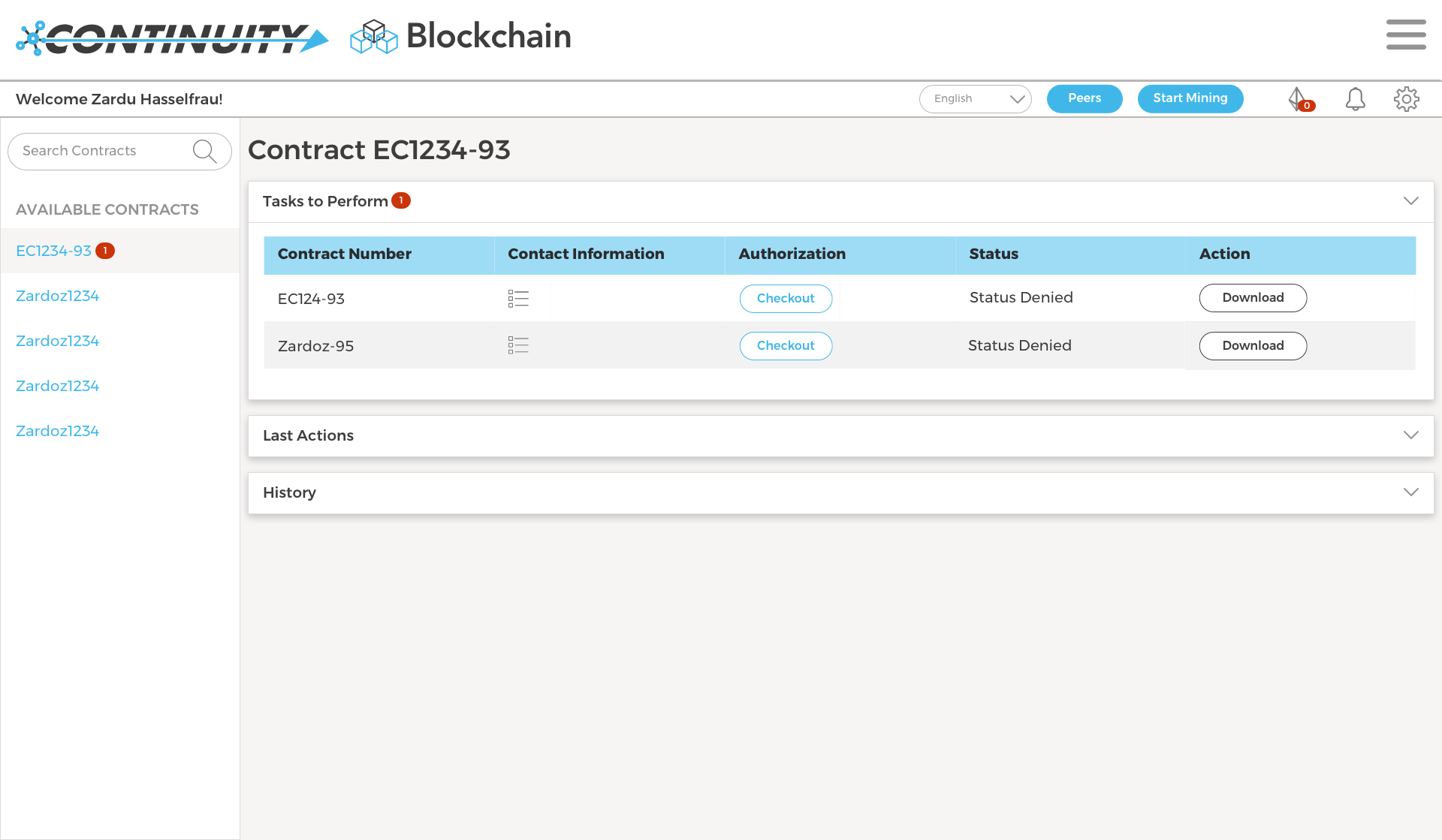The image size is (1442, 840).
Task: Open the first Zardoz1234 contract link
Action: pyautogui.click(x=58, y=296)
